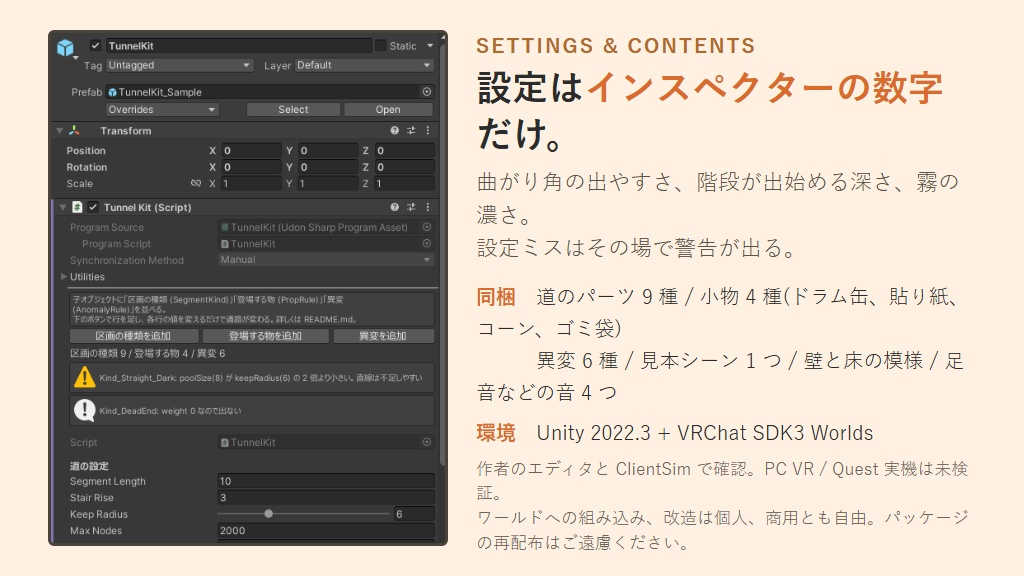Click the Keep Radius slider handle
Image resolution: width=1024 pixels, height=576 pixels.
268,514
